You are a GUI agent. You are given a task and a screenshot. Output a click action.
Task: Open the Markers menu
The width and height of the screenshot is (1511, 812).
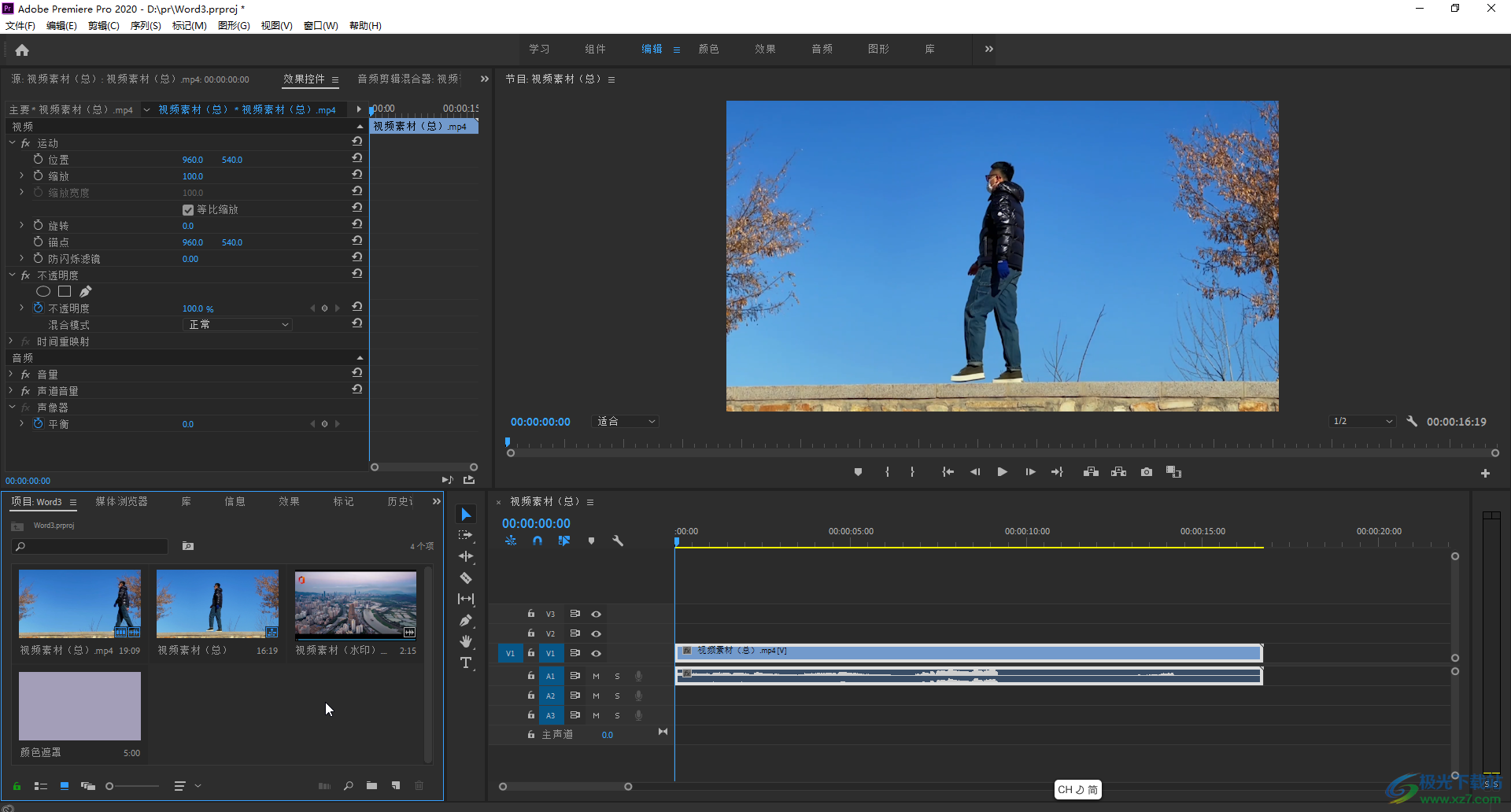[x=190, y=26]
